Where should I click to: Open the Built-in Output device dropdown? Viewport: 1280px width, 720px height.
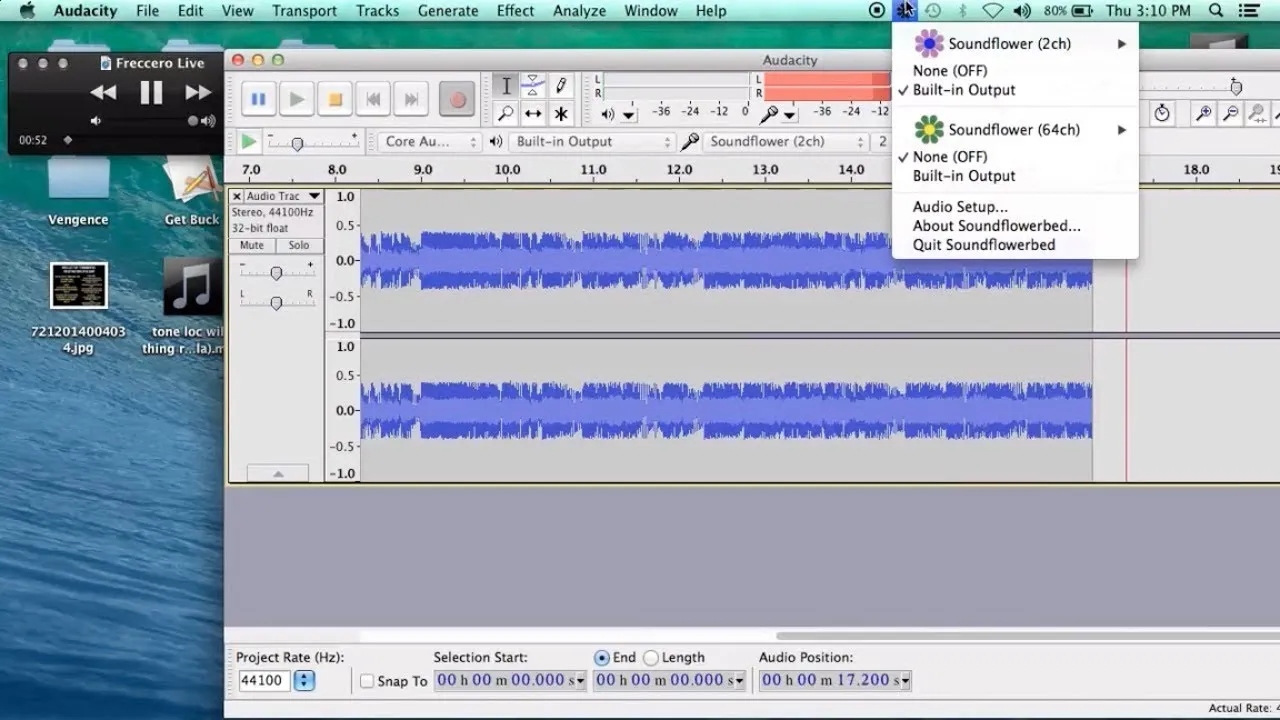click(592, 142)
